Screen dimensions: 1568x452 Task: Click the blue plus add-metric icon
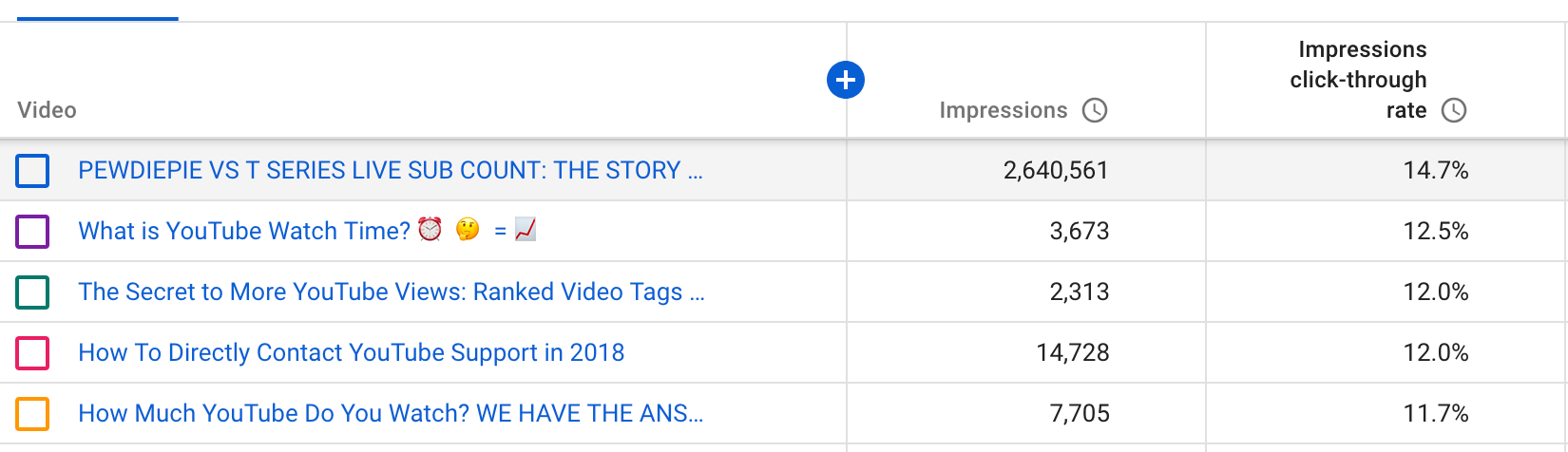846,80
